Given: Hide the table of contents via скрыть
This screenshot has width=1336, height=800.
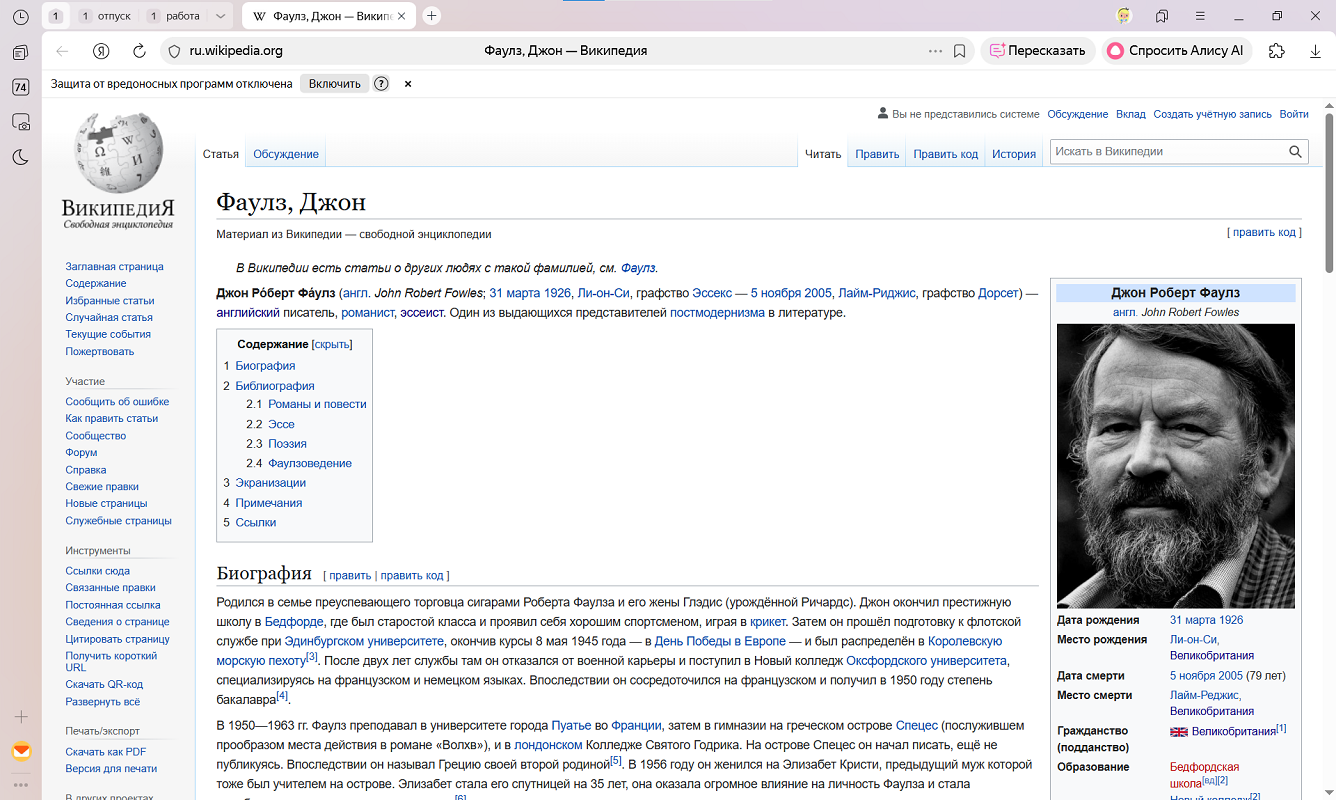Looking at the screenshot, I should tap(332, 344).
